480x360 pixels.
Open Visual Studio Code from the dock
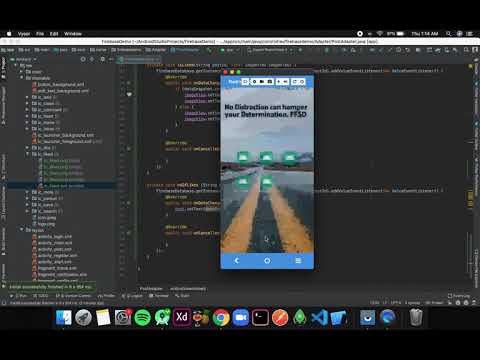[x=319, y=317]
